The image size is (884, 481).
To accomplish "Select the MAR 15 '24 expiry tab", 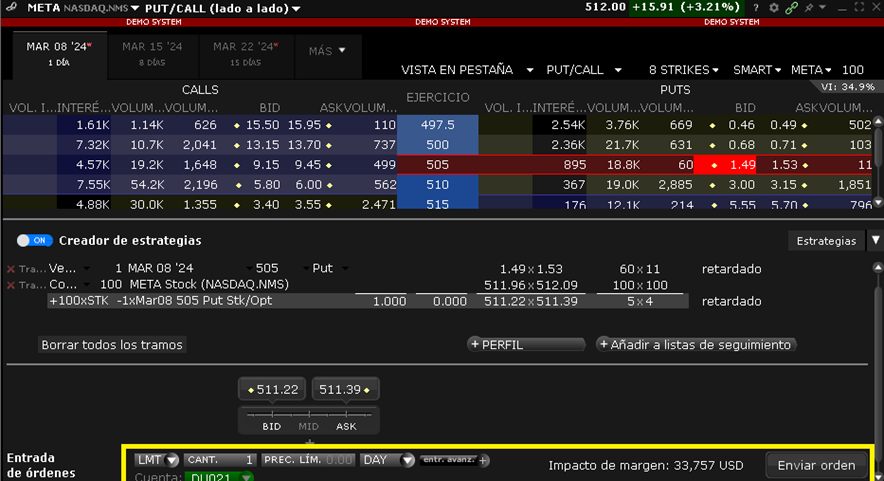I will 152,52.
